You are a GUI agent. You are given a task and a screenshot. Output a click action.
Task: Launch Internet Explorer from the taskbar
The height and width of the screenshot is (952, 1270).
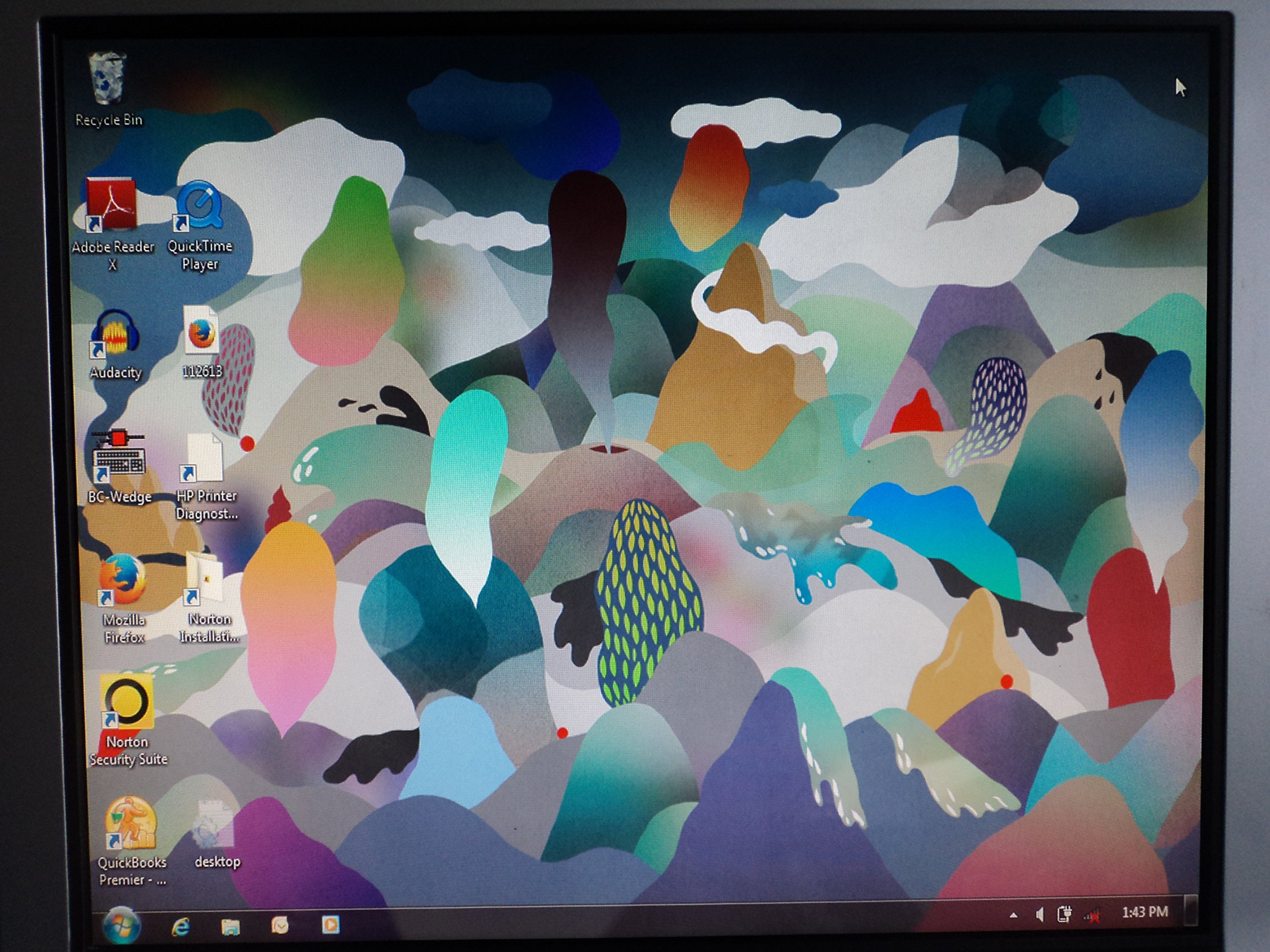[181, 926]
